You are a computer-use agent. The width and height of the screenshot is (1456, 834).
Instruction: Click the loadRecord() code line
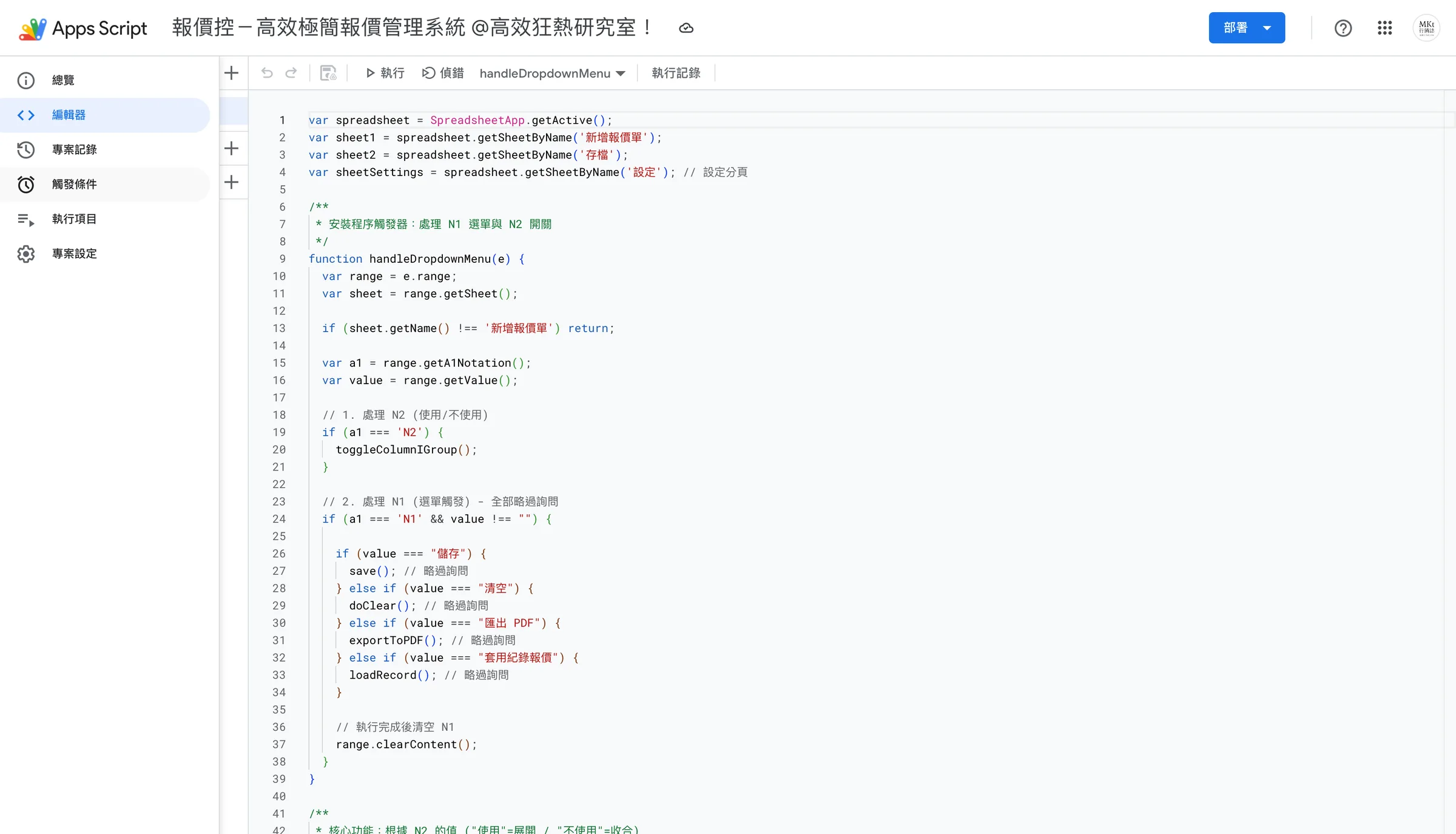coord(429,675)
